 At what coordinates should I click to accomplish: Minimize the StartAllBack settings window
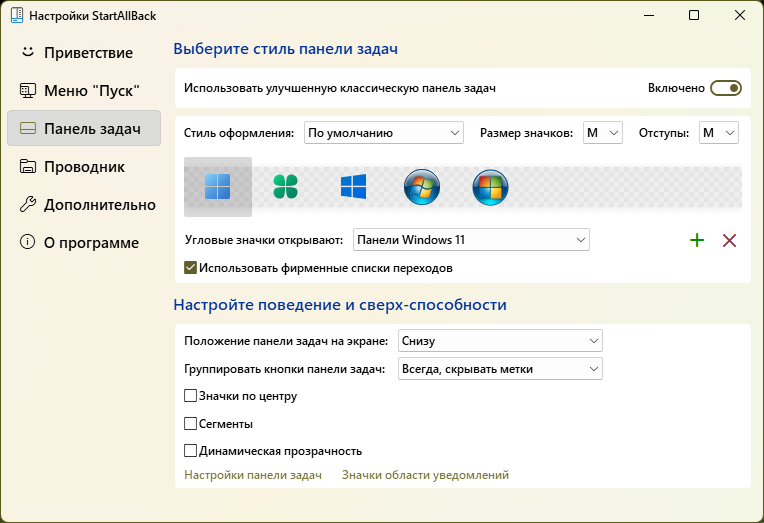649,15
